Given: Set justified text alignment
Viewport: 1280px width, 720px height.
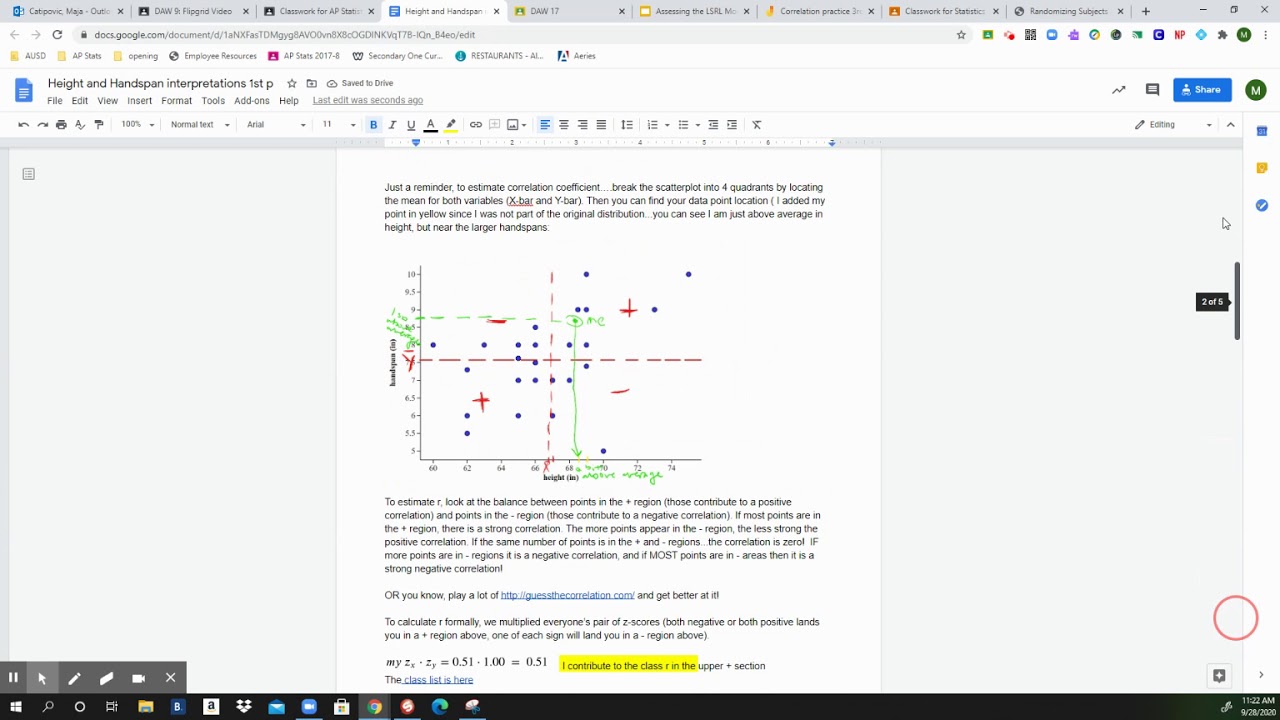Looking at the screenshot, I should pos(601,124).
